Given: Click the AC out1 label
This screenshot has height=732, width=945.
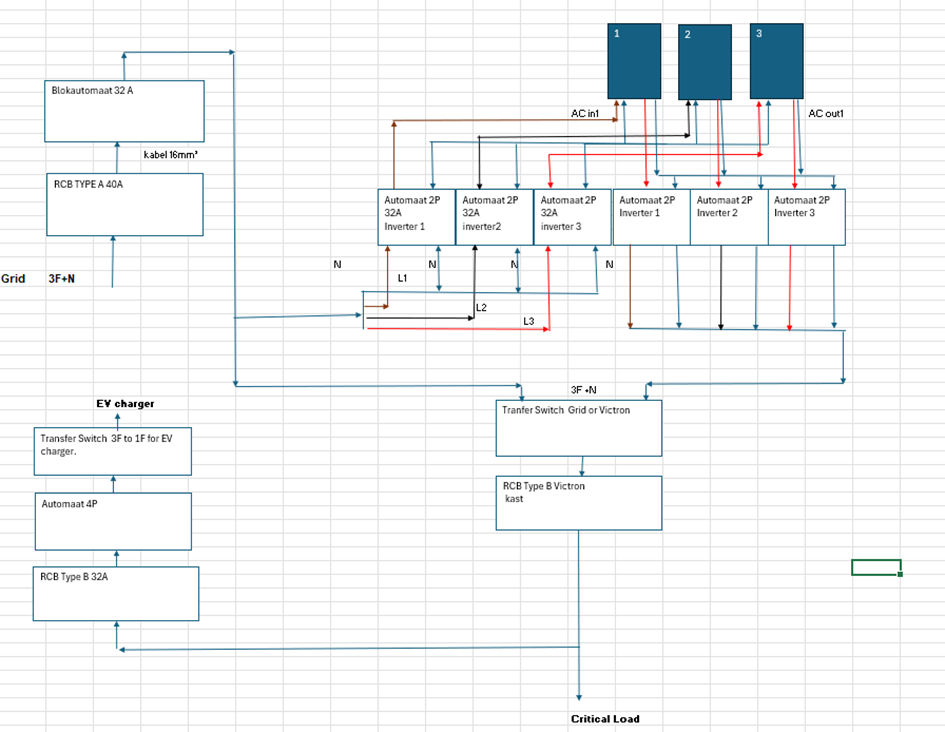Looking at the screenshot, I should pos(826,113).
